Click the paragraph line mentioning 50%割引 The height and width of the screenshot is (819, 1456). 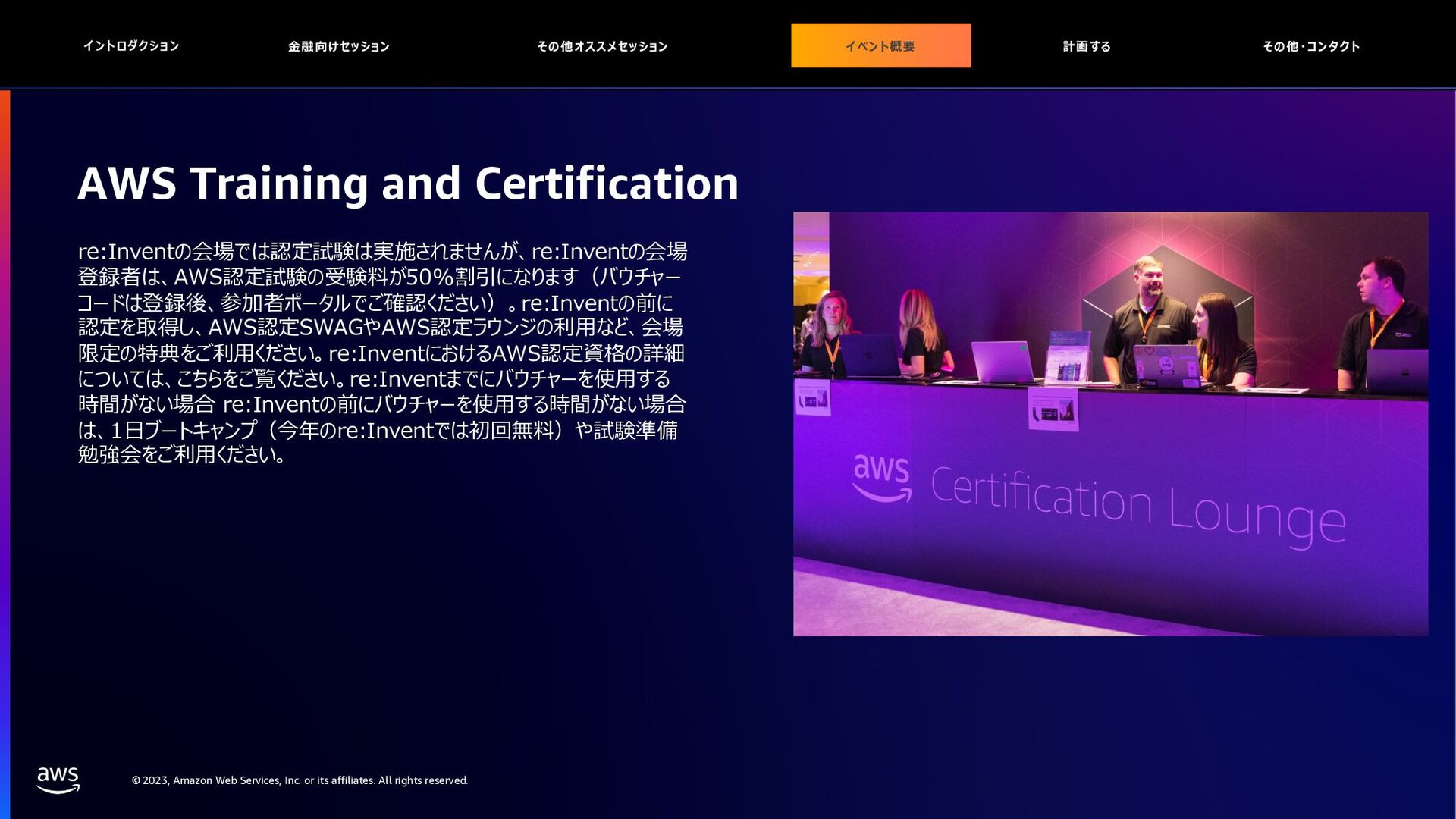379,277
